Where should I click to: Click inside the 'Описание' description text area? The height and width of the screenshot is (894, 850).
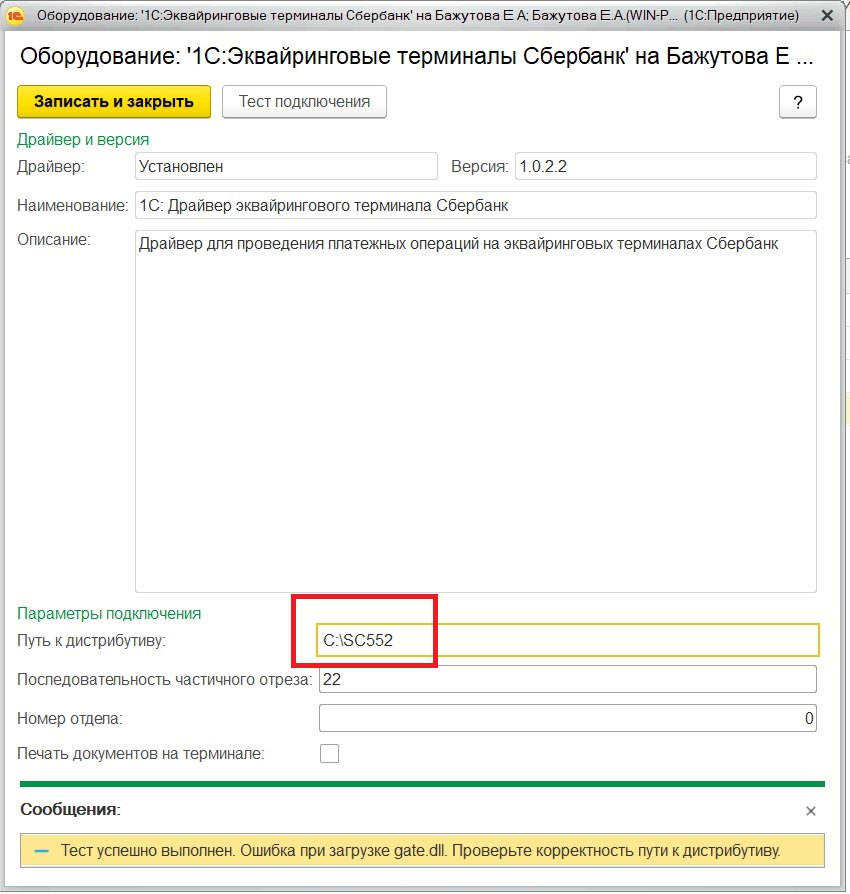tap(475, 411)
